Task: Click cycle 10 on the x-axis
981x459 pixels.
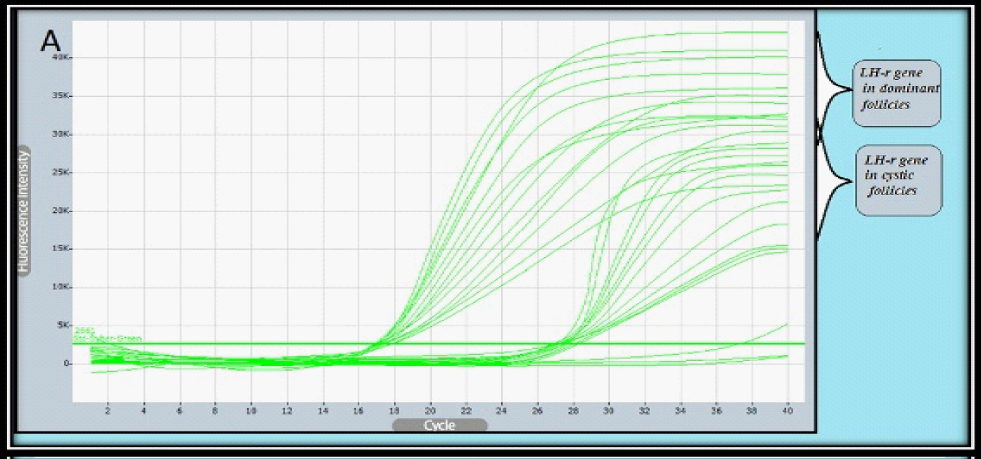Action: coord(251,410)
